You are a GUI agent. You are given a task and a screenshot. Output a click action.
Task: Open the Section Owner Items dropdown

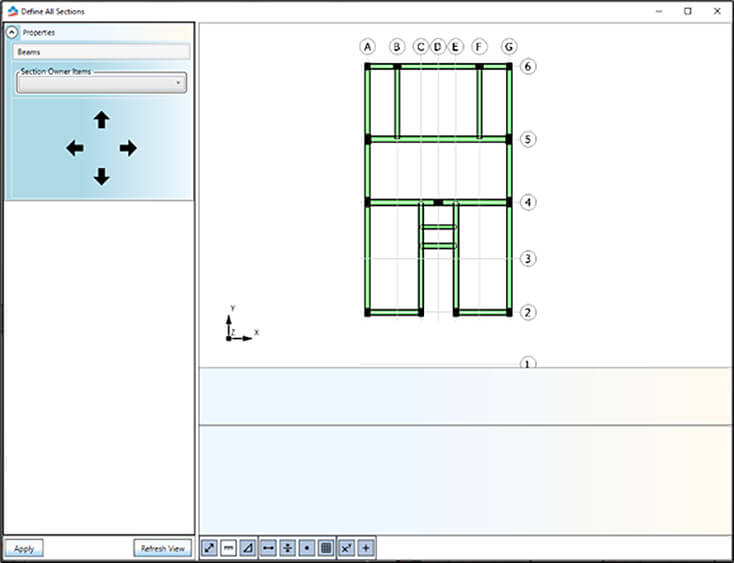tap(101, 84)
